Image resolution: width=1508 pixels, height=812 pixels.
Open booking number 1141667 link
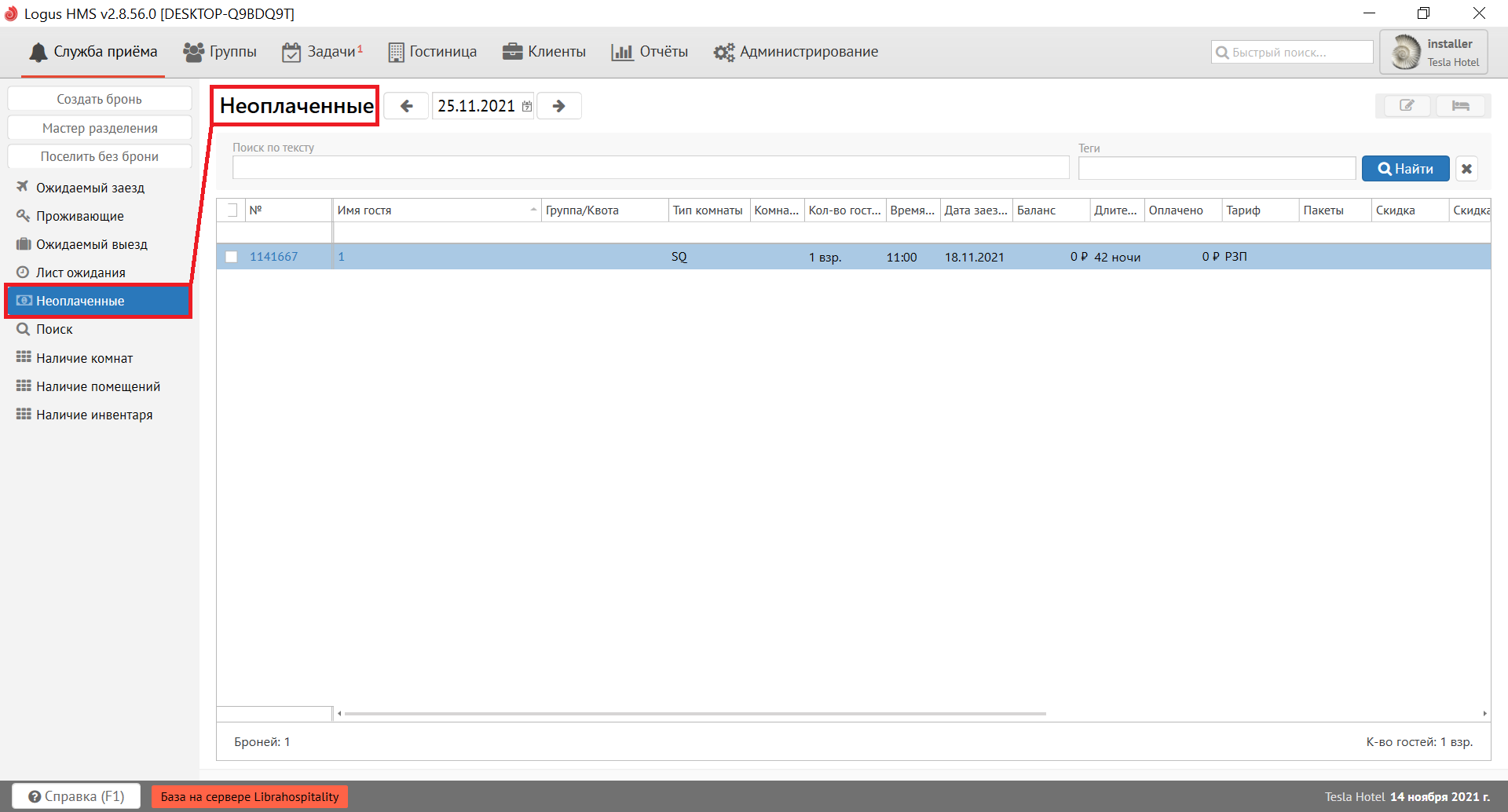273,257
